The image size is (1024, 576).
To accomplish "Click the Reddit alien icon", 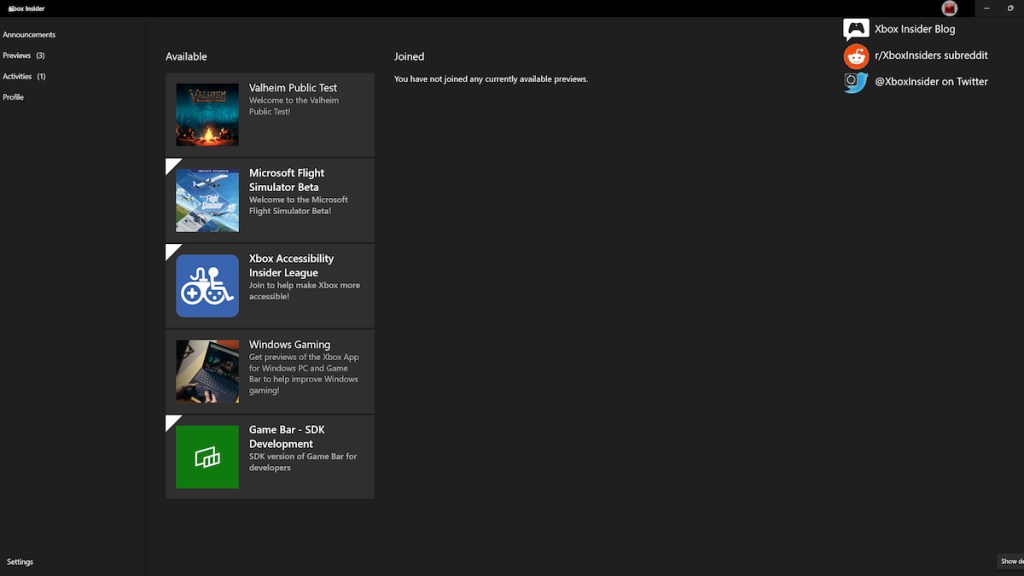I will click(x=856, y=56).
